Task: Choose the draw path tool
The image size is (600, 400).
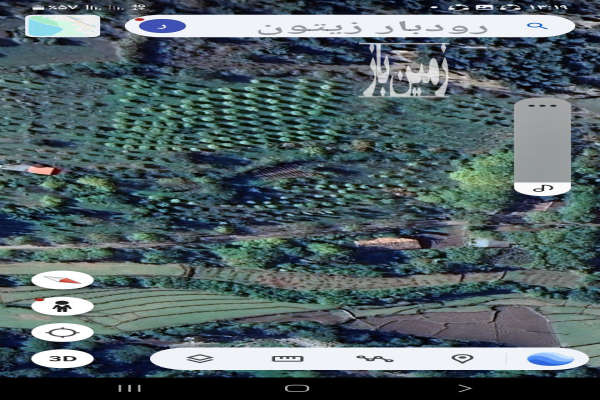Action: pos(374,358)
